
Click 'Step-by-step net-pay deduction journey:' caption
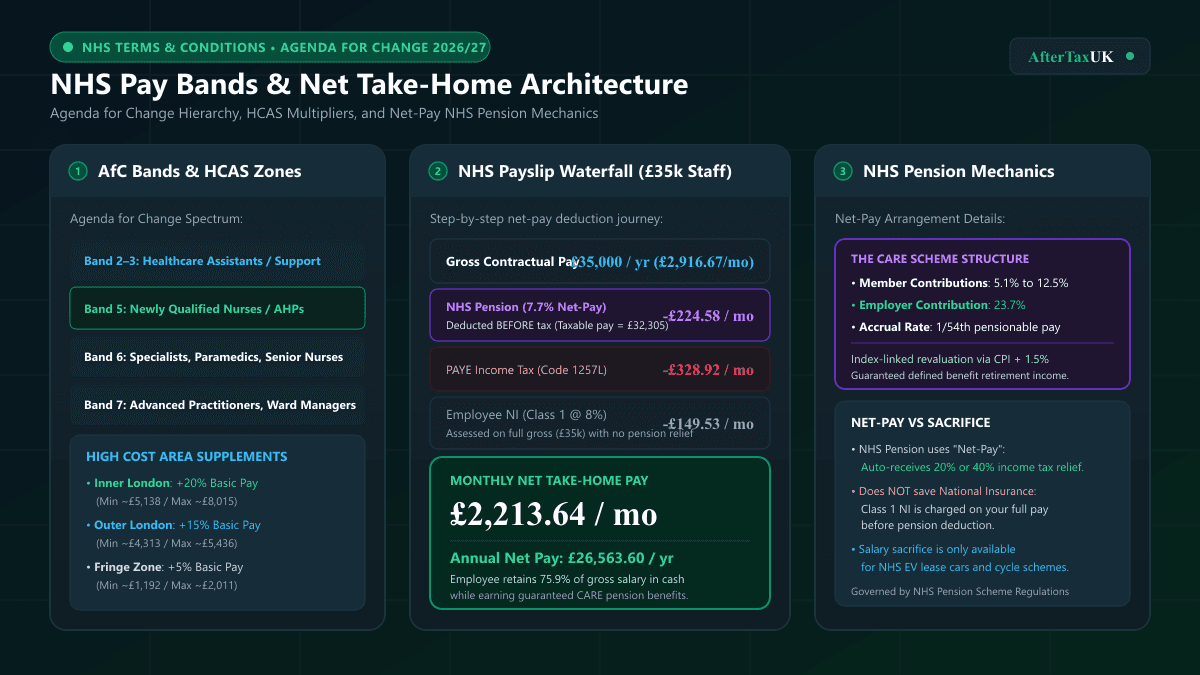pos(547,219)
